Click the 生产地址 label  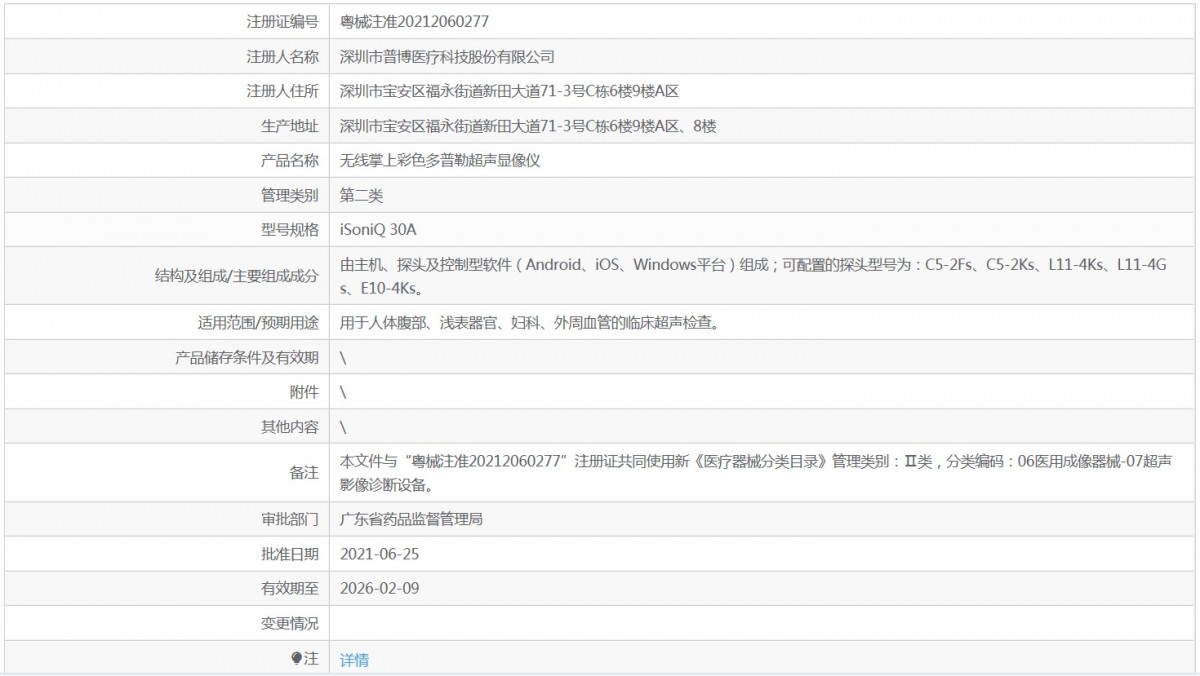(x=289, y=126)
